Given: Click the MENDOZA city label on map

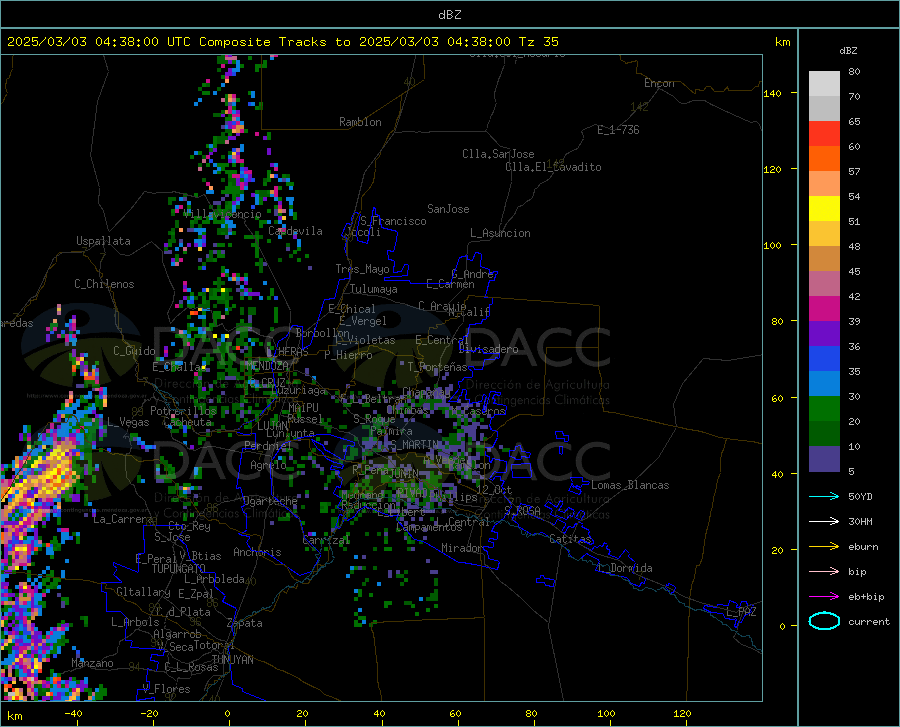Looking at the screenshot, I should [267, 366].
